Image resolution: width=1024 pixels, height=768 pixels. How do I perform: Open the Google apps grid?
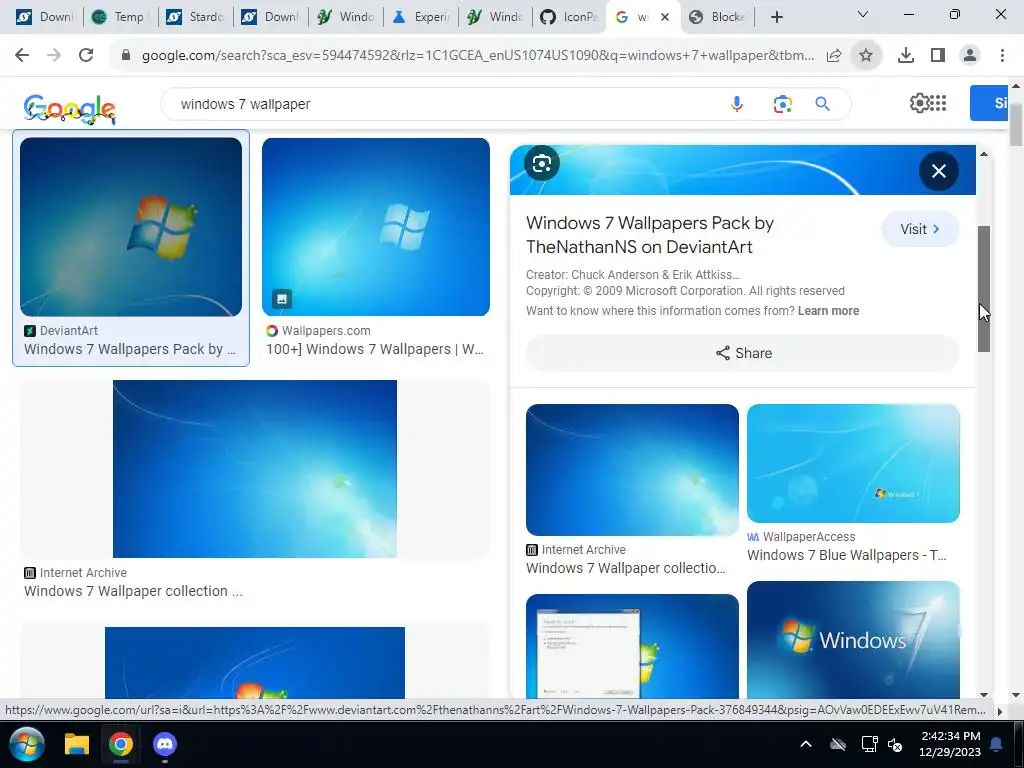[x=938, y=103]
